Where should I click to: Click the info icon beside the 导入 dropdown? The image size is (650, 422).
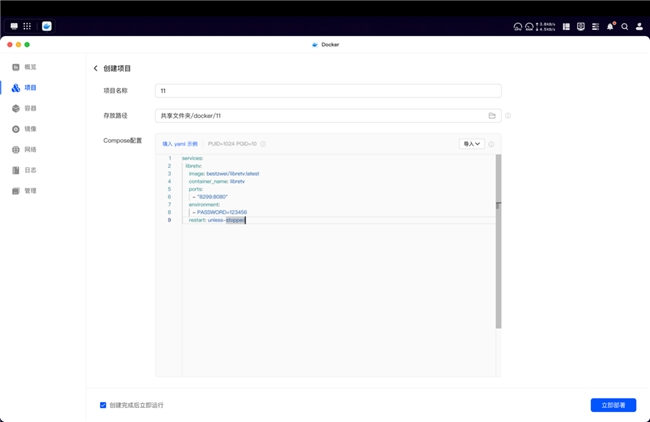[491, 144]
